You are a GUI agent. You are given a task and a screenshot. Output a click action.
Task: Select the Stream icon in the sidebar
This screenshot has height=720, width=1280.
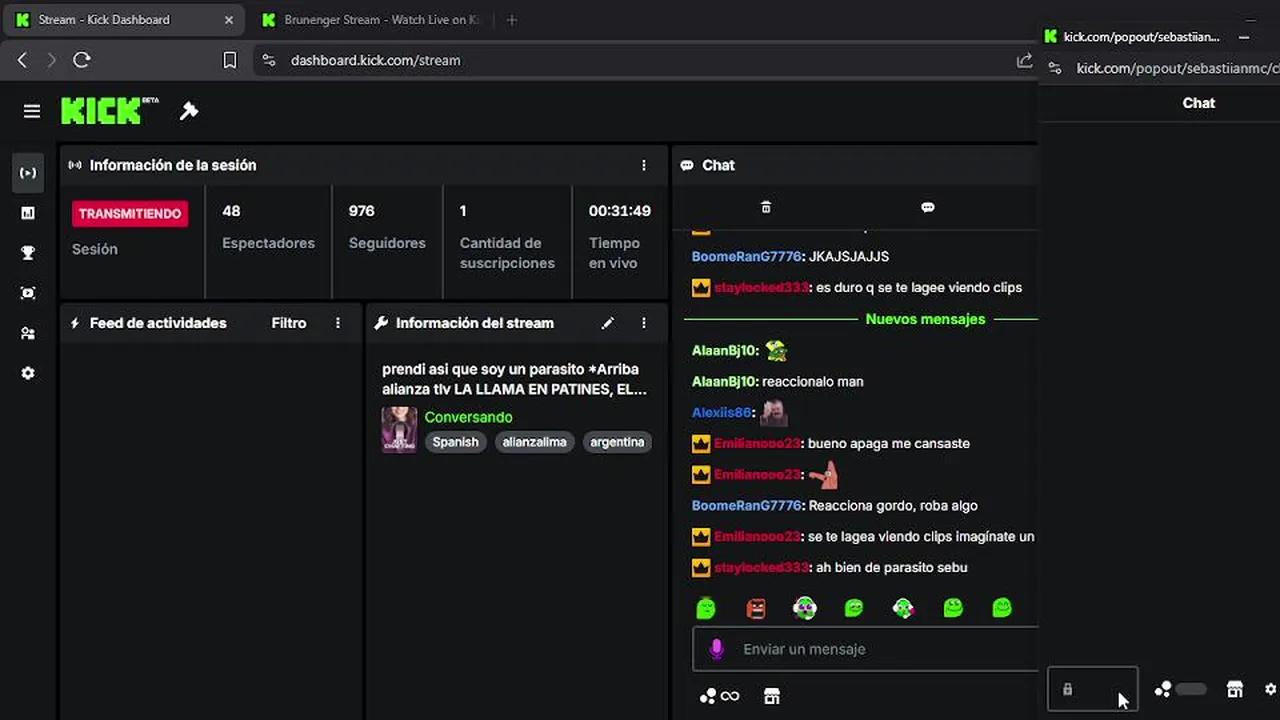tap(28, 173)
